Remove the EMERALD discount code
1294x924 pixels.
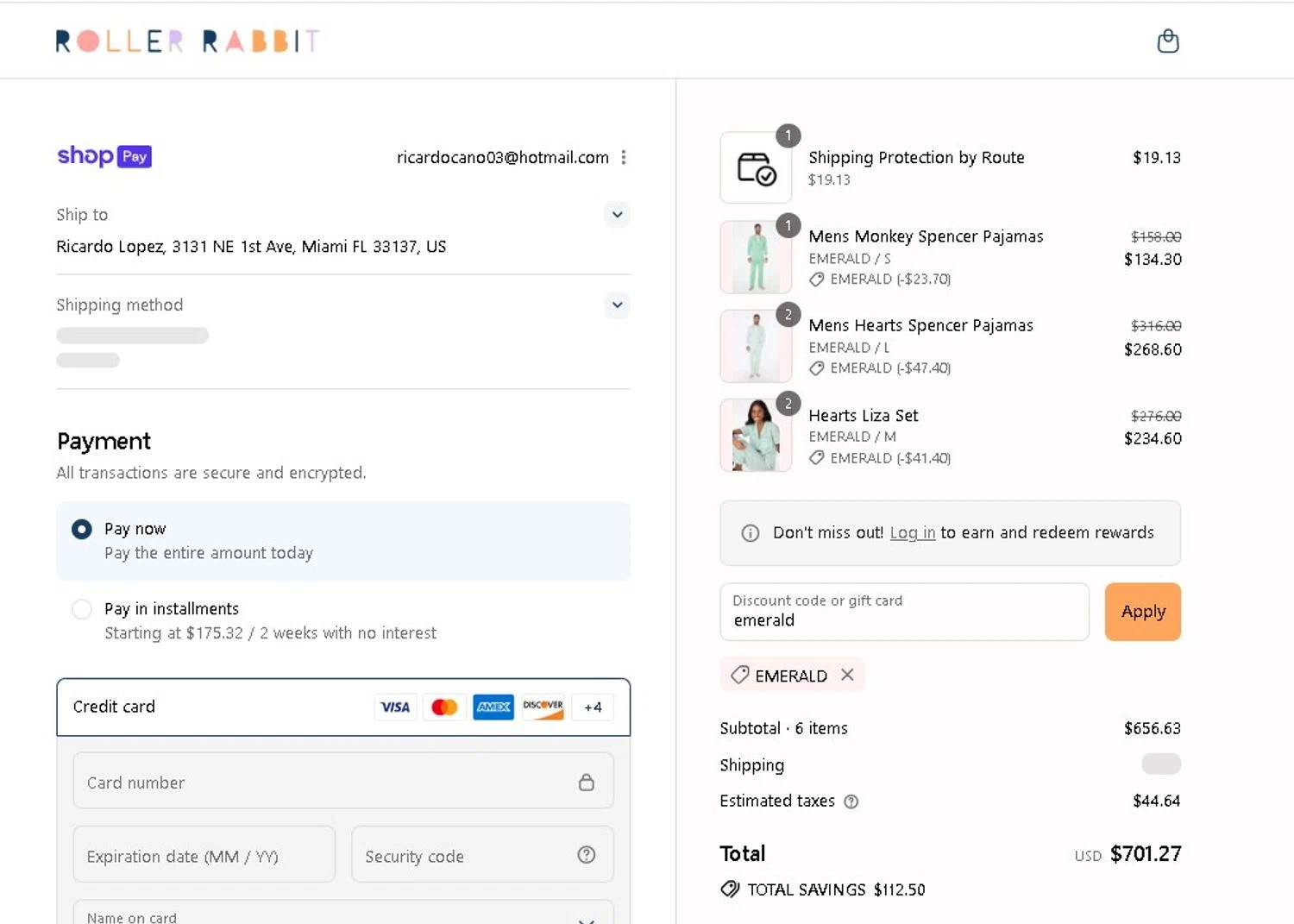tap(847, 675)
